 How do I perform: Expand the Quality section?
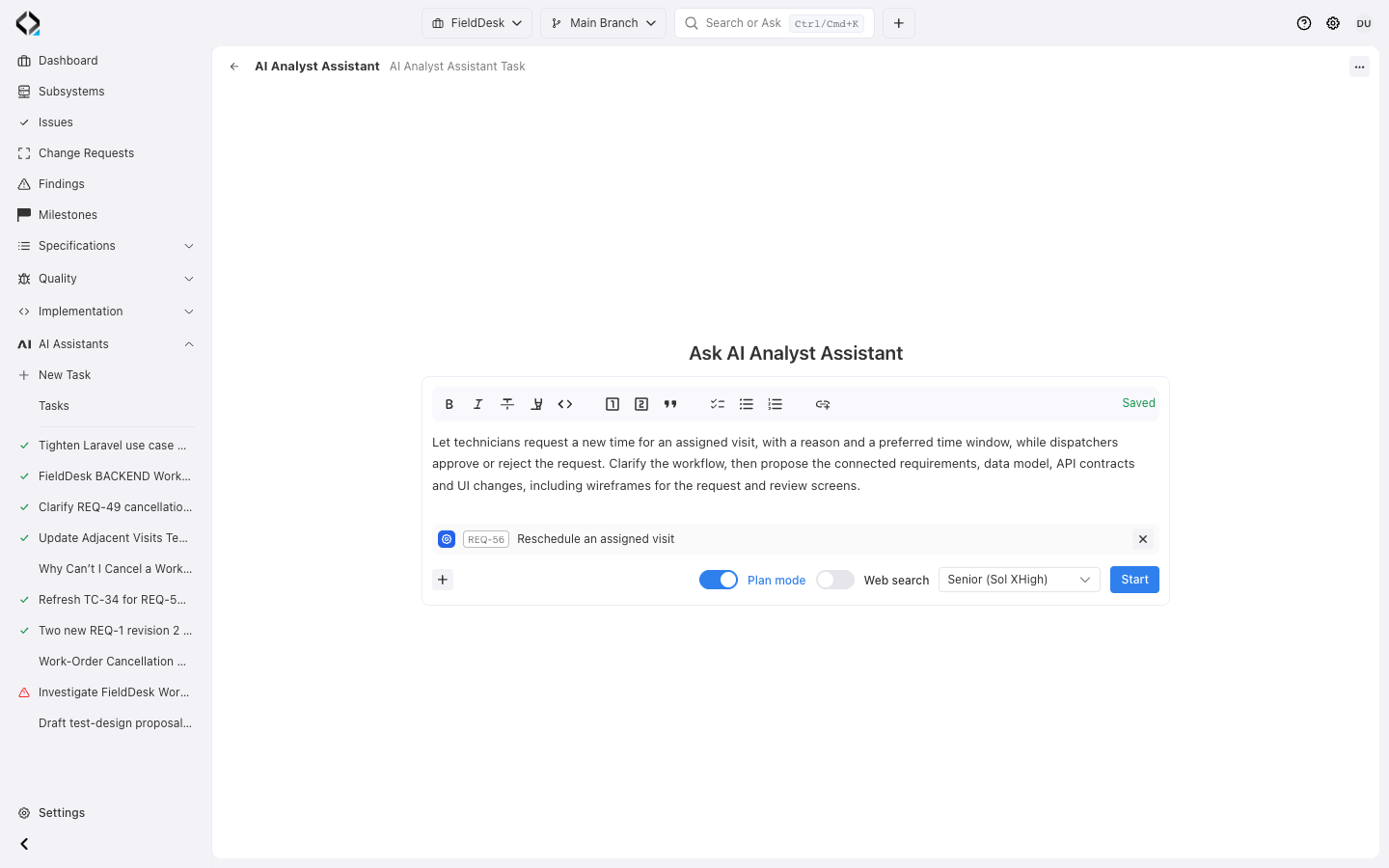[x=106, y=279]
